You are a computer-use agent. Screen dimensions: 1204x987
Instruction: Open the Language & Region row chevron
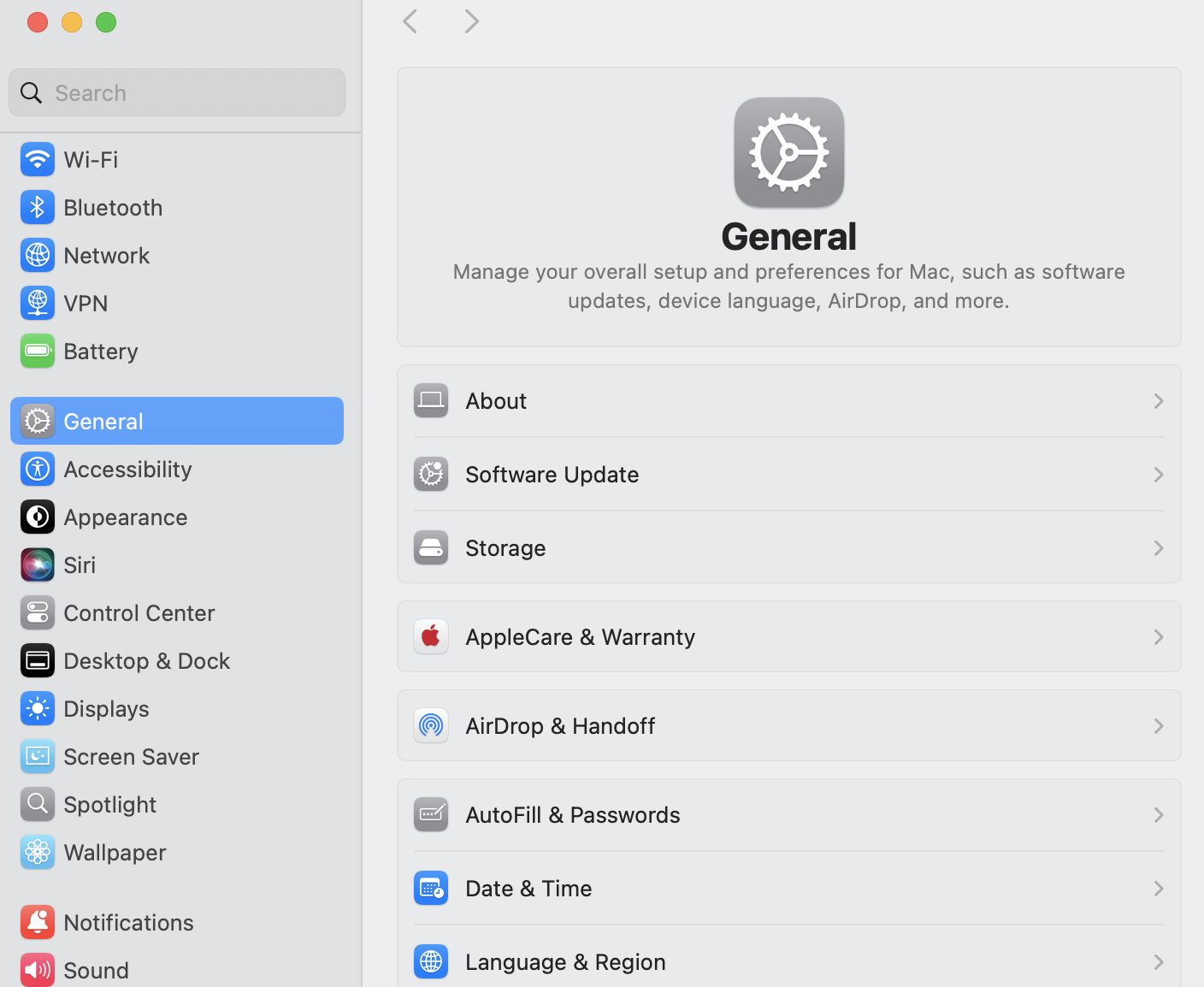[1159, 962]
